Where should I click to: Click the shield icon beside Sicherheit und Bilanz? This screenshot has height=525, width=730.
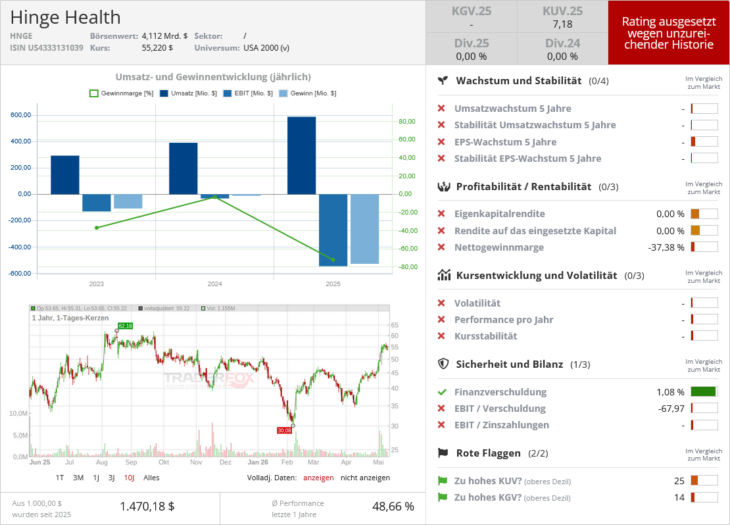443,364
